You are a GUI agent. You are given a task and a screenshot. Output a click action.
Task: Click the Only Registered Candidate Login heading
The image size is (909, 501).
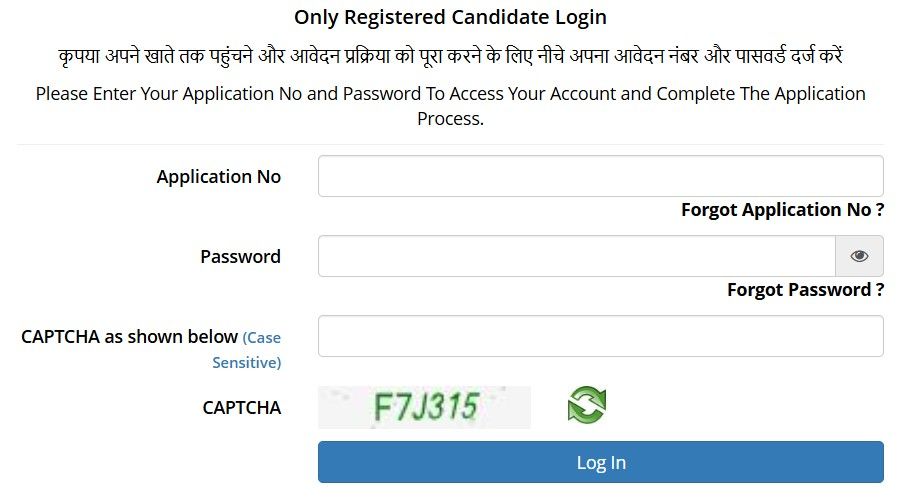point(450,17)
